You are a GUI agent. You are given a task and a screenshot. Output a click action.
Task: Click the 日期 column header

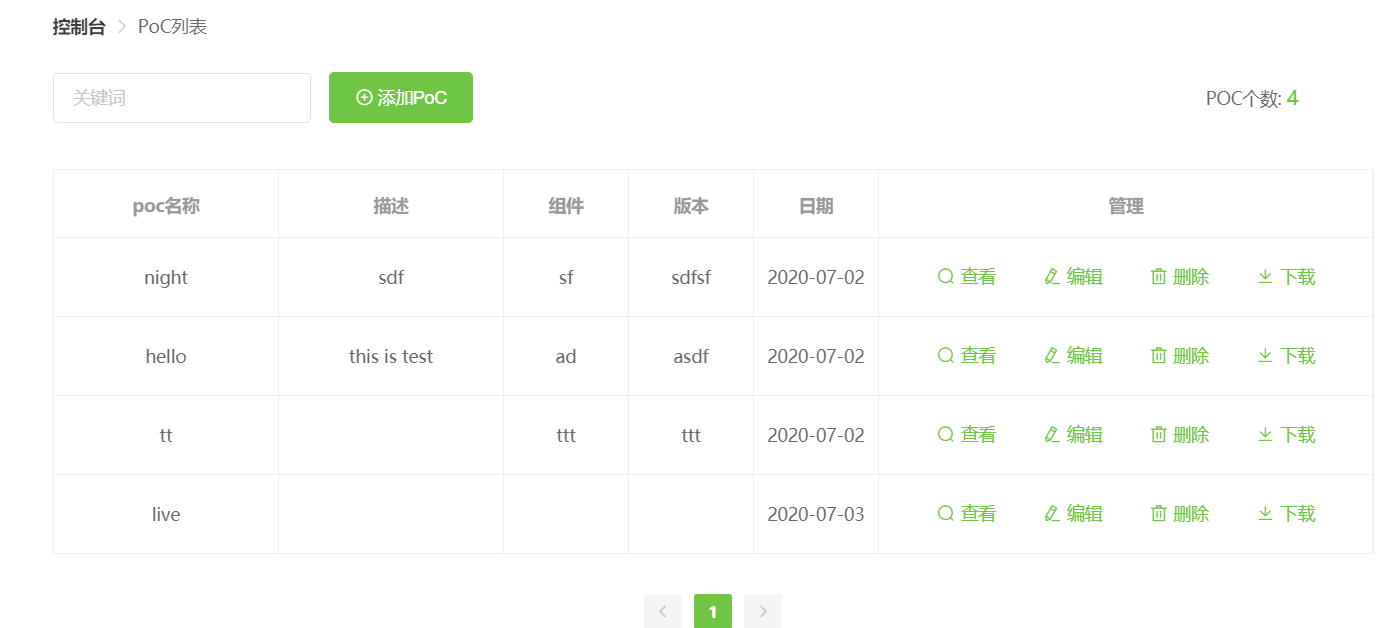point(816,206)
